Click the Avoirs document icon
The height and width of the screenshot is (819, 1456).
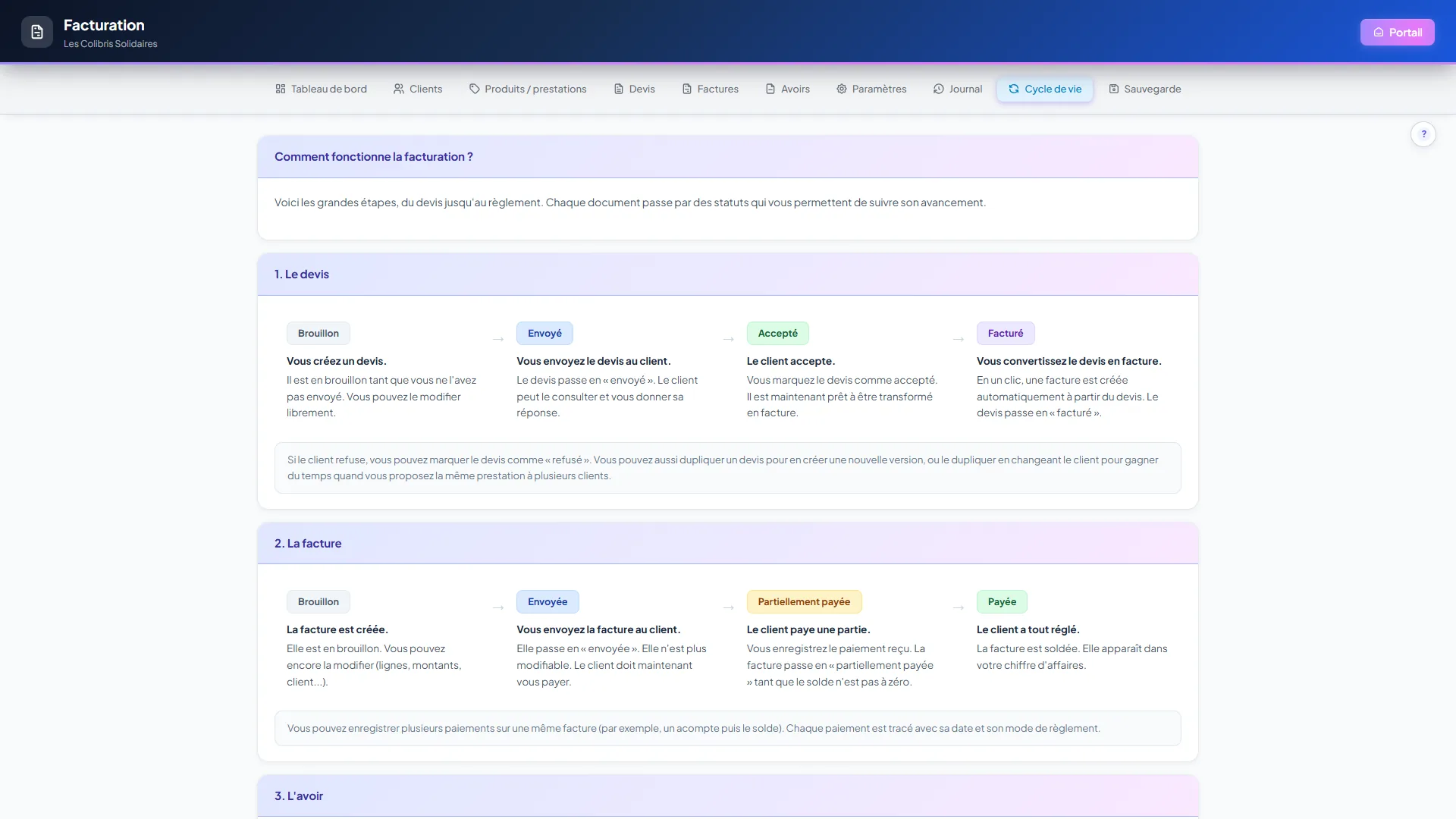[x=770, y=89]
